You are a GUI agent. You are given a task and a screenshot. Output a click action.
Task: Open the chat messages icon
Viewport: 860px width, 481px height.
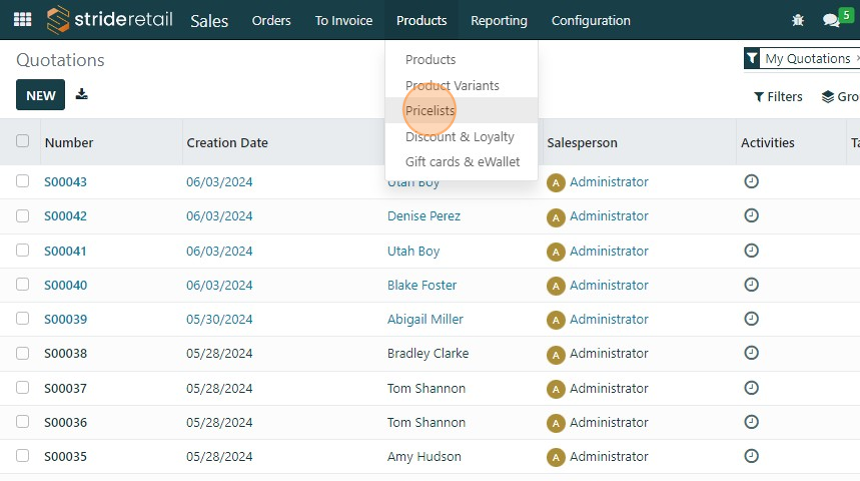coord(830,20)
